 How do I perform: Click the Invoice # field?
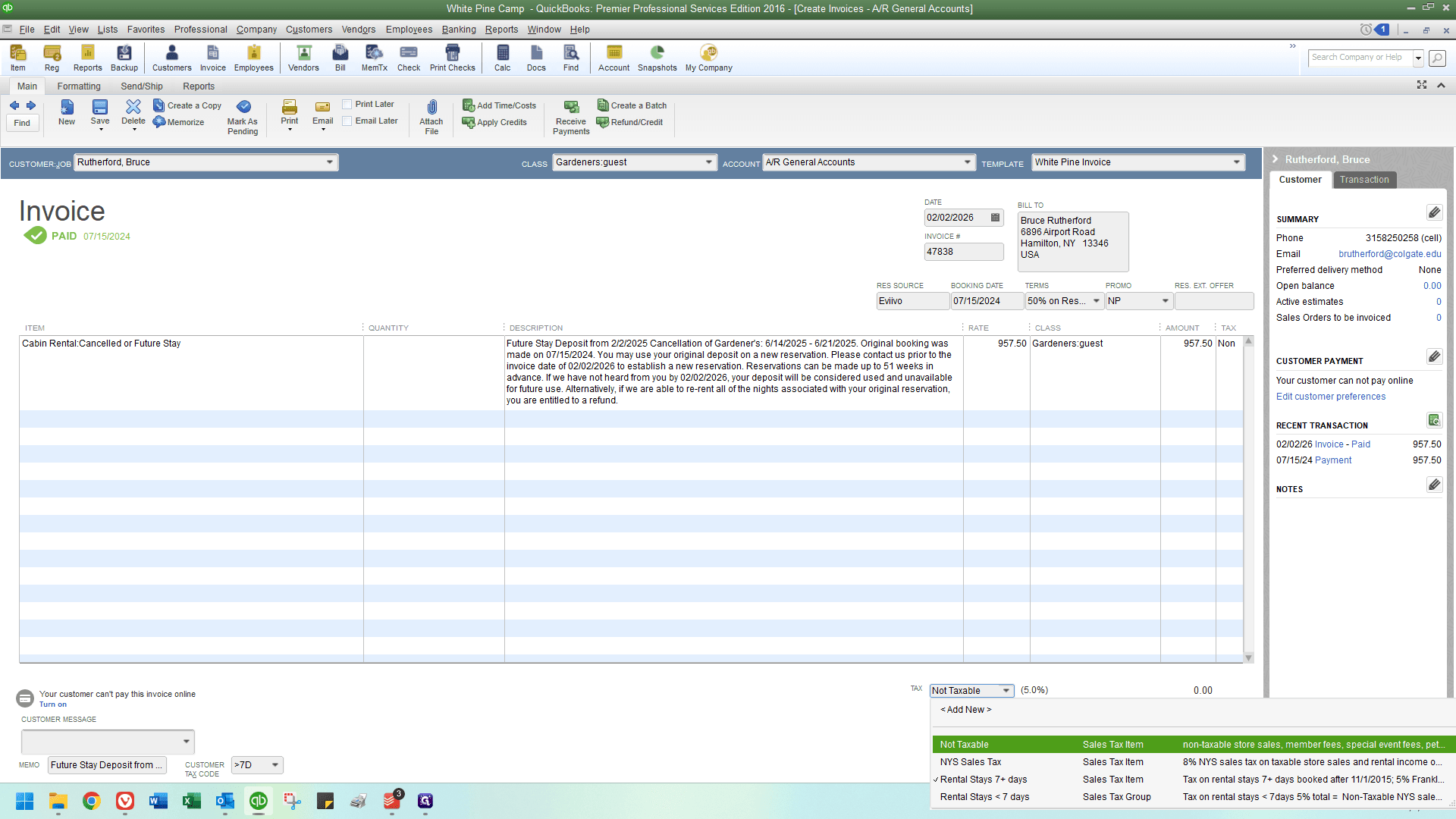(x=964, y=252)
